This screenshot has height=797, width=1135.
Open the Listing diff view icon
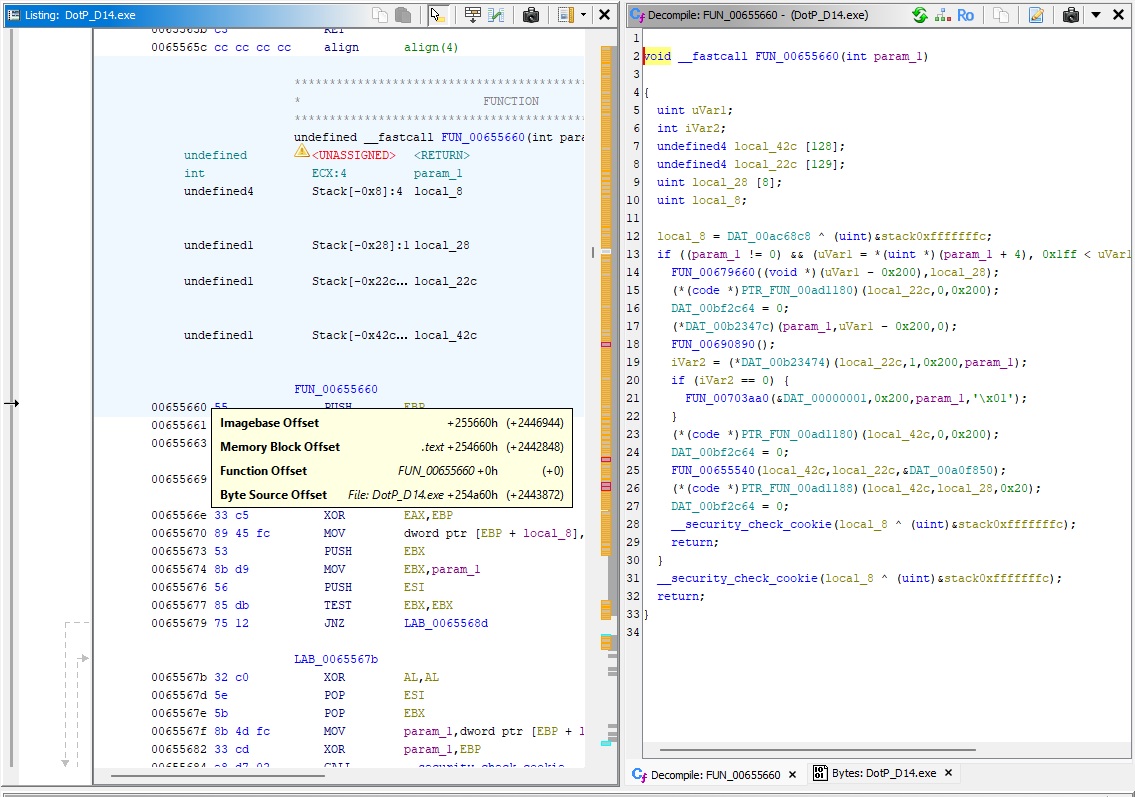point(495,15)
